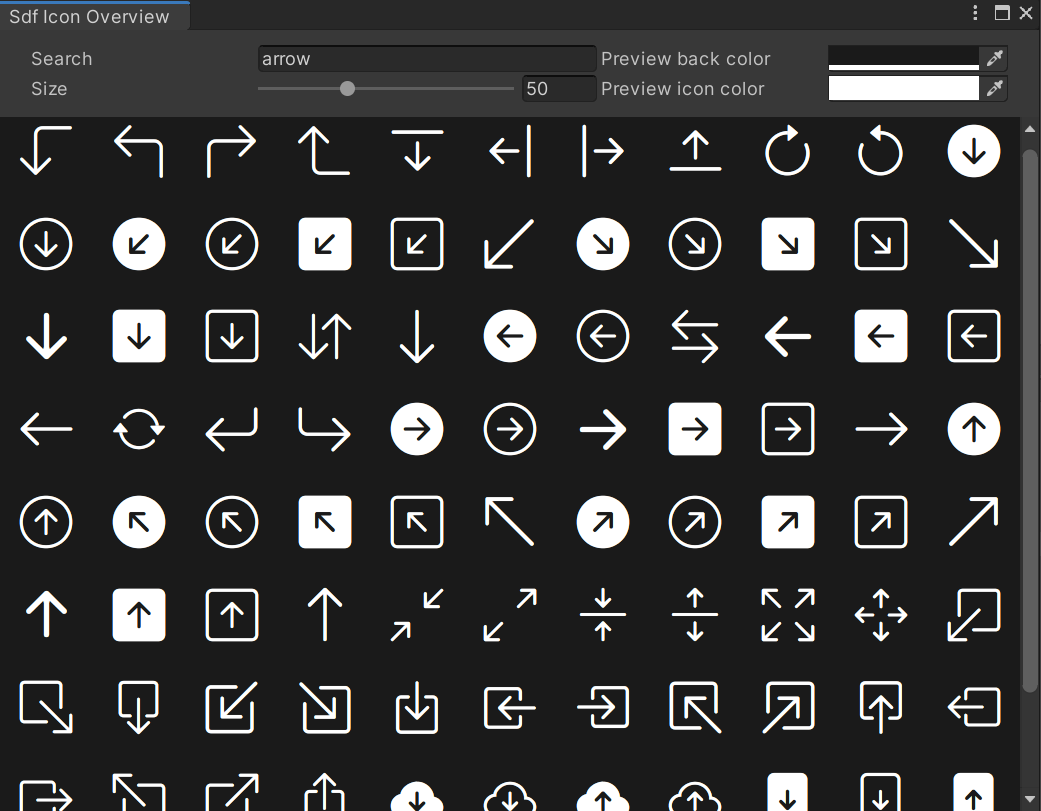Open the Preview icon color swatch

904,88
